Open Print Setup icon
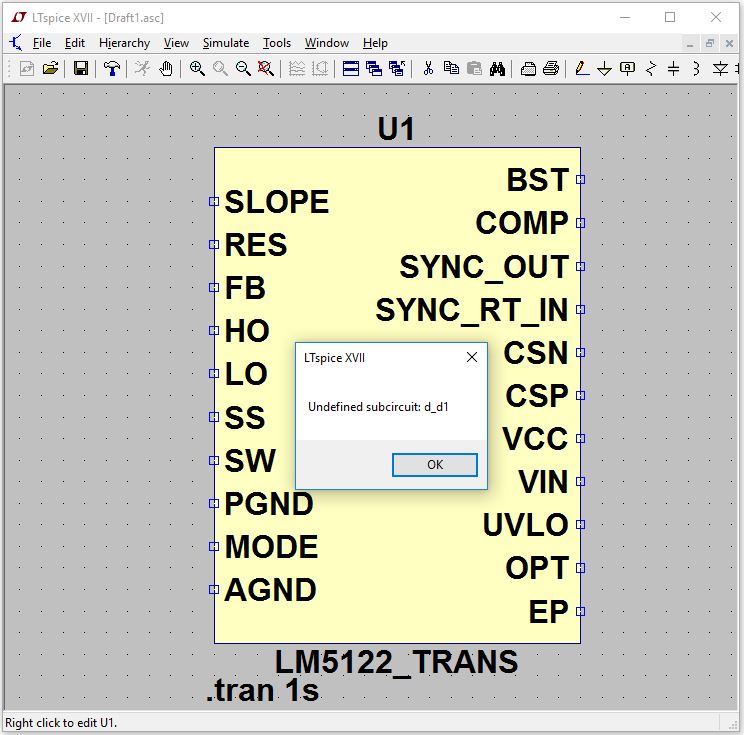This screenshot has height=735, width=744. coord(528,69)
